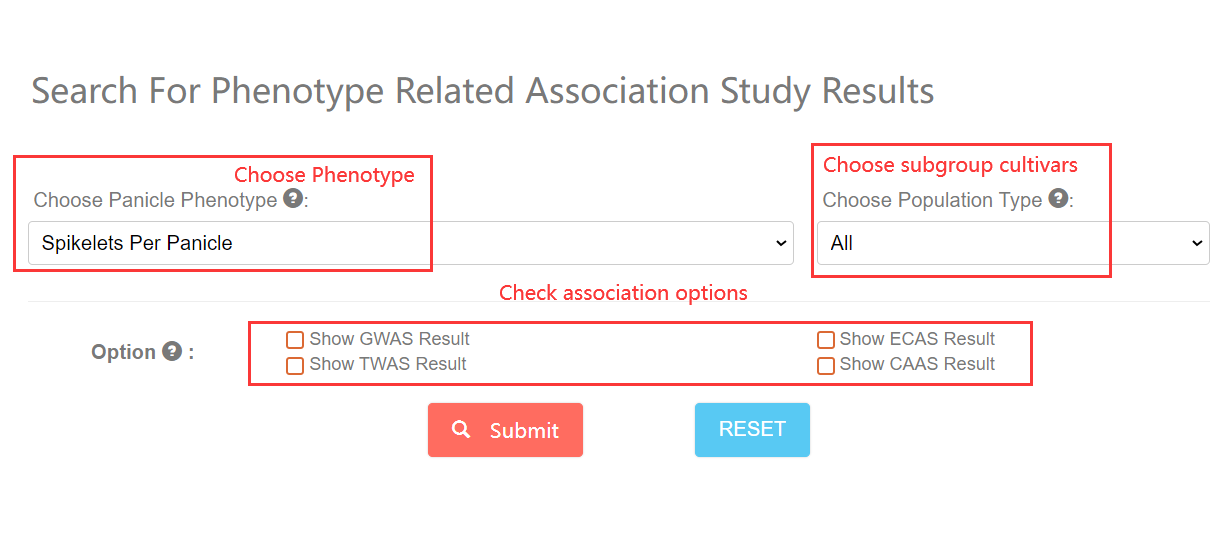Click the magnifier icon in the Submit button
This screenshot has width=1224, height=537.
click(x=461, y=429)
